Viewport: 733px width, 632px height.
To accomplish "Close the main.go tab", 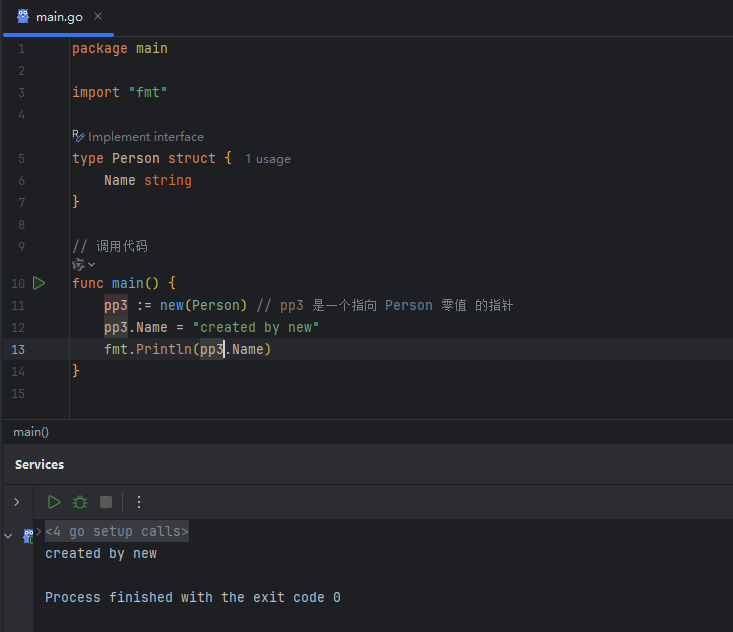I will coord(98,16).
